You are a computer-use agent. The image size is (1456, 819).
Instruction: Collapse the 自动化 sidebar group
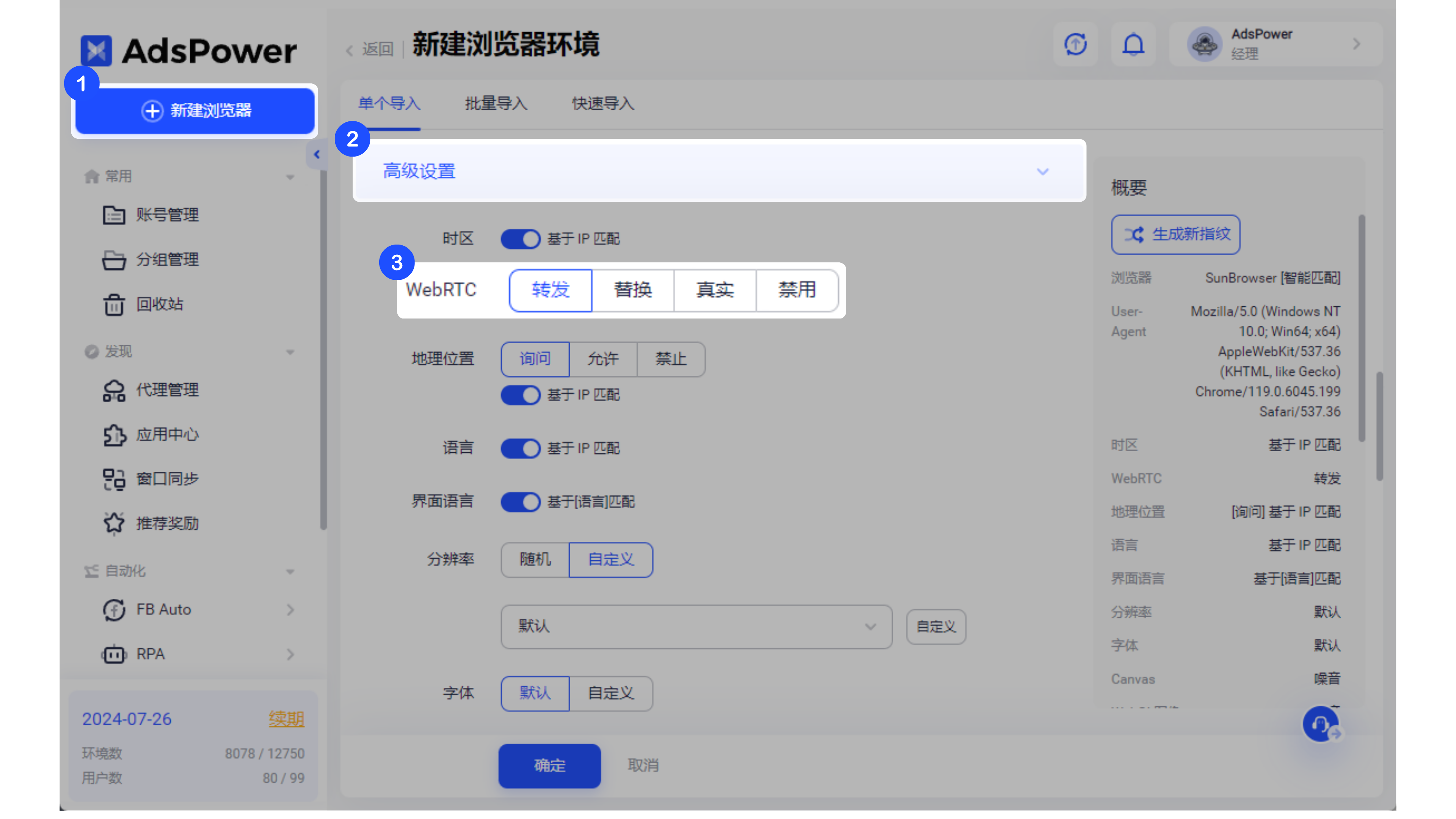click(x=290, y=571)
